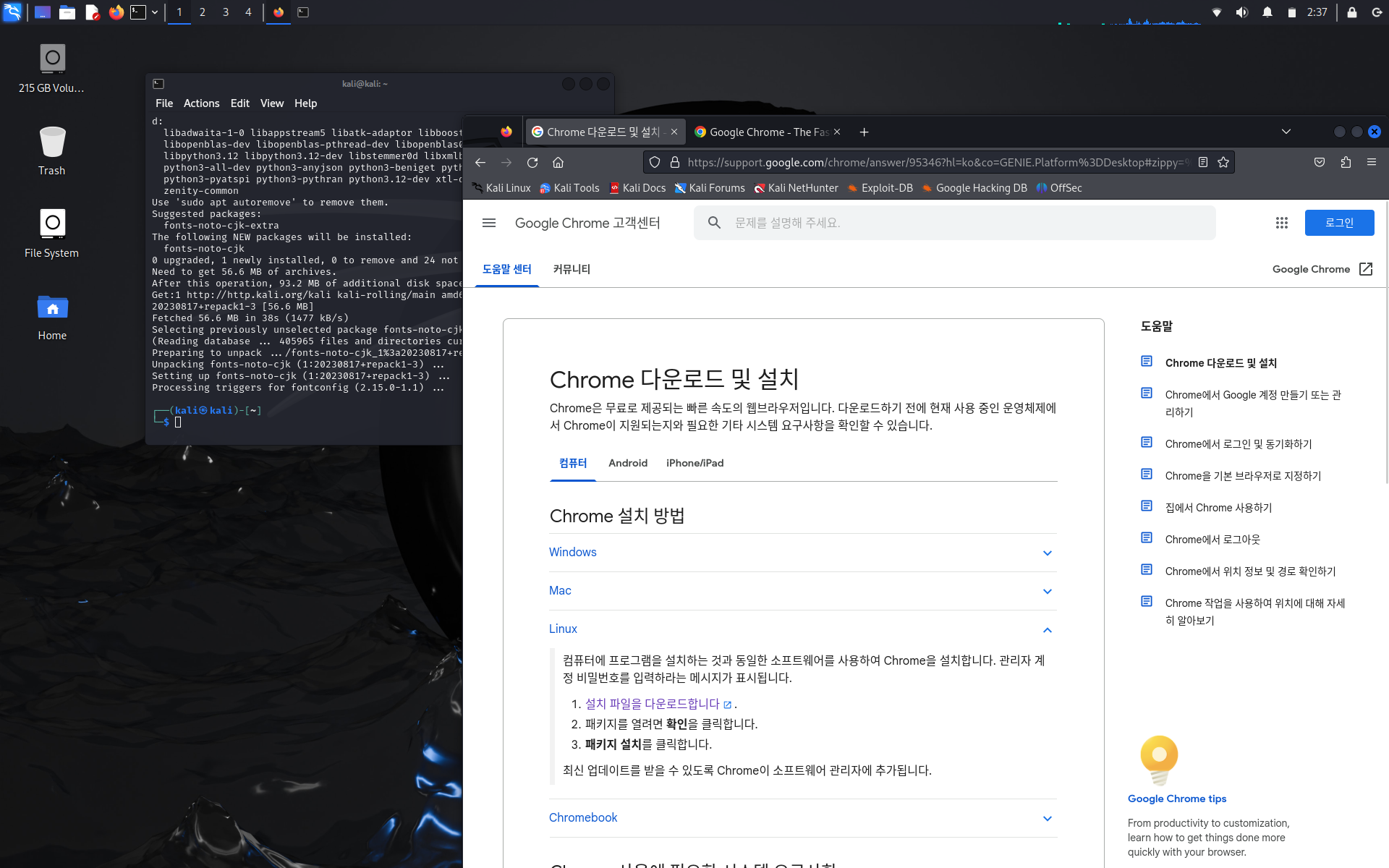Click the Firefox home icon
The image size is (1389, 868).
click(x=558, y=163)
